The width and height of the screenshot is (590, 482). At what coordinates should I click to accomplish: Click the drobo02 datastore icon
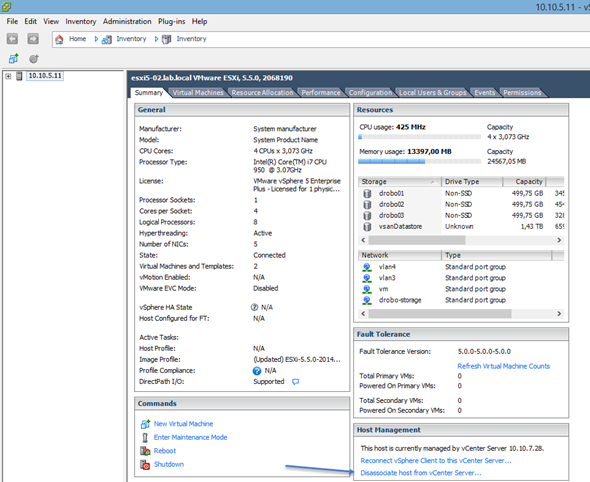tap(367, 204)
